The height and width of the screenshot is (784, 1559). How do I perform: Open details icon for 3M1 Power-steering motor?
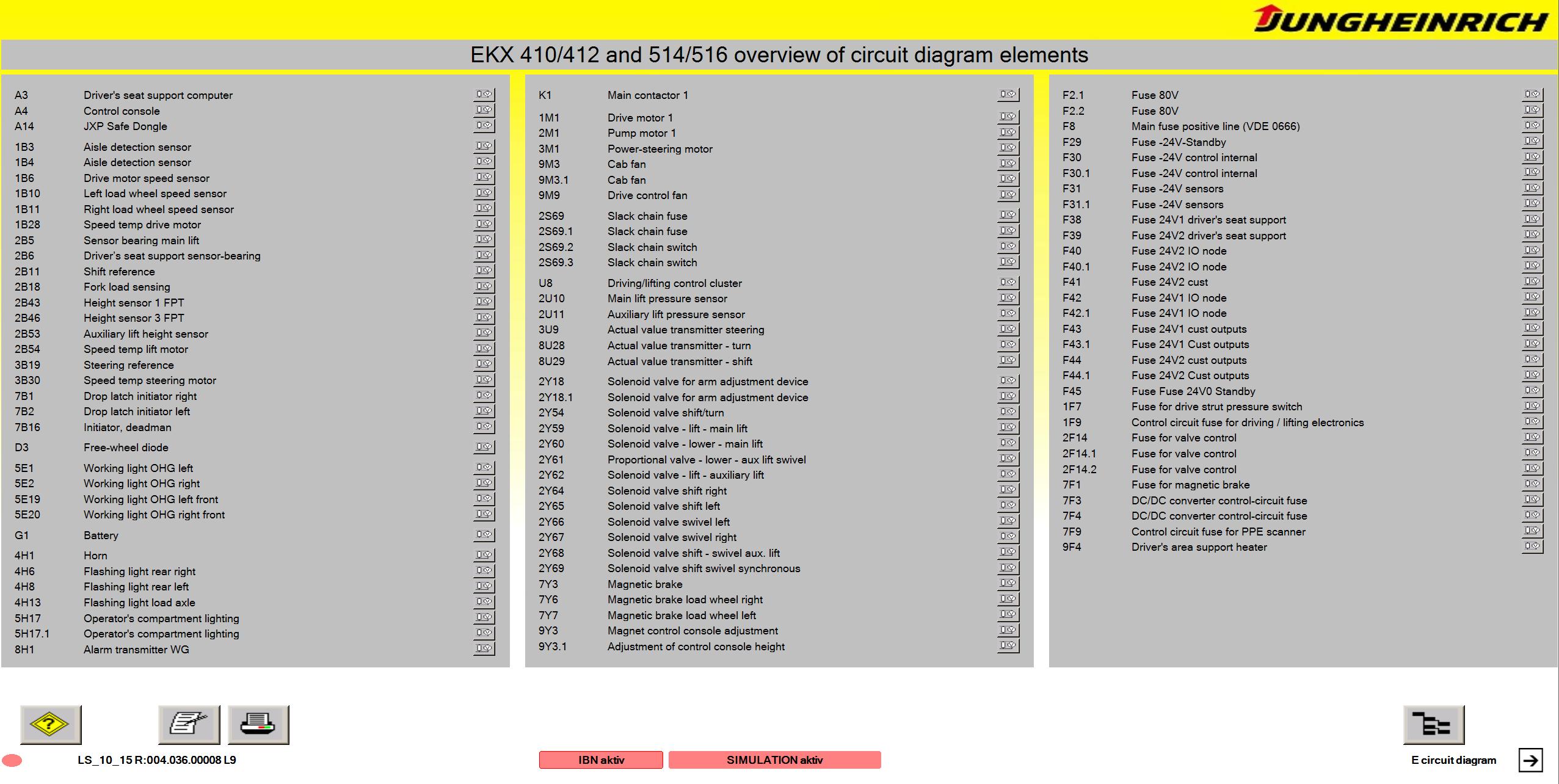[x=1008, y=148]
